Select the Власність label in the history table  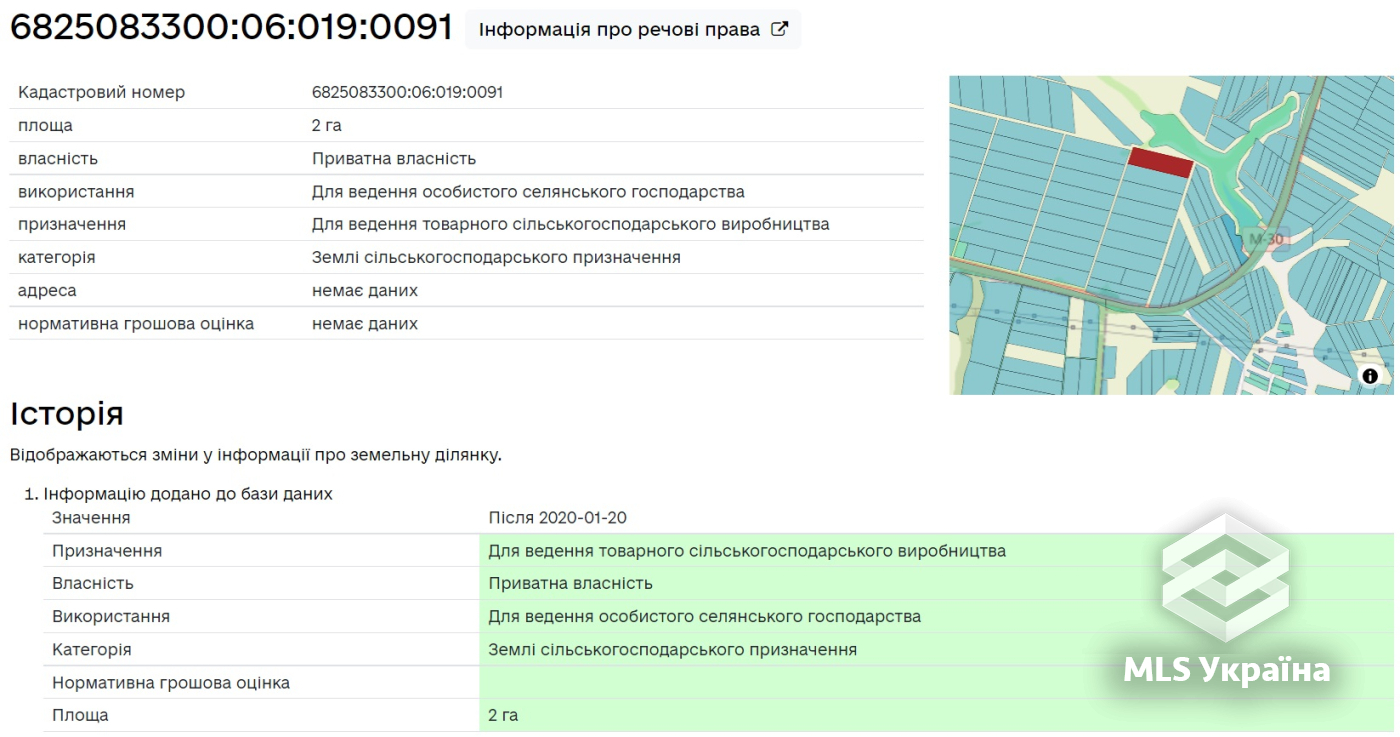pyautogui.click(x=93, y=583)
